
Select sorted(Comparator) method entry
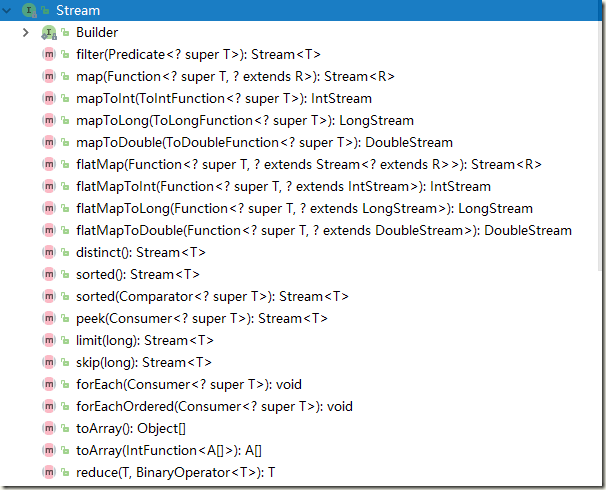tap(212, 297)
